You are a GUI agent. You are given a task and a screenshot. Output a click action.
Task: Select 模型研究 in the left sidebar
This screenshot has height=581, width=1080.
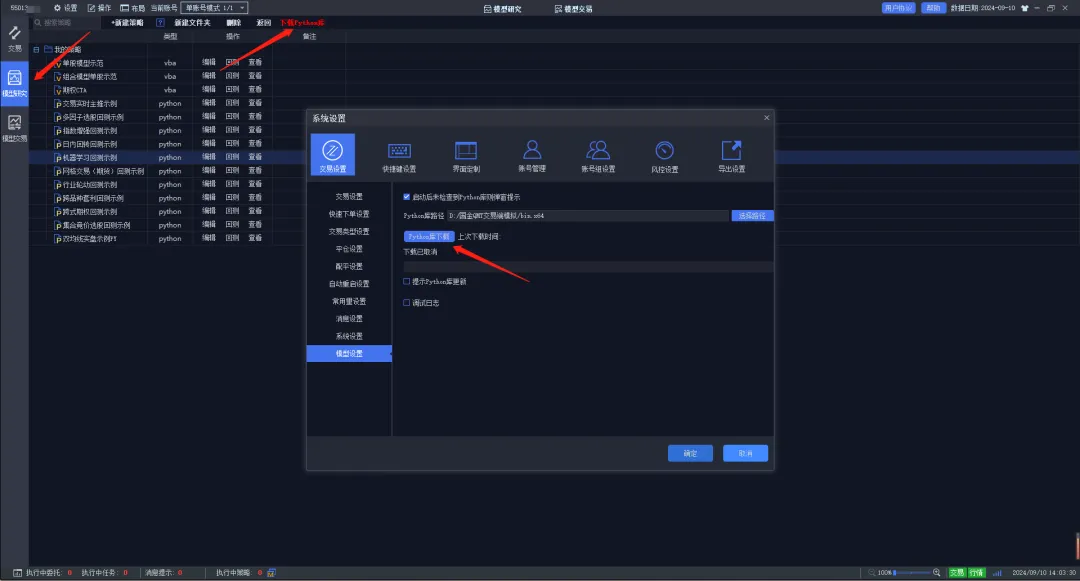point(14,83)
